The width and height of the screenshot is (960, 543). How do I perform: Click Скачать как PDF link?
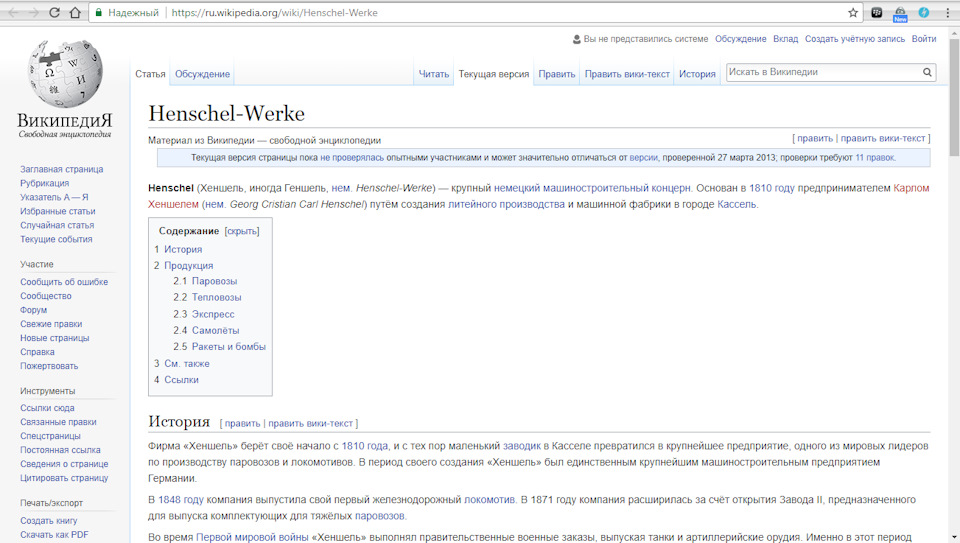click(x=54, y=535)
